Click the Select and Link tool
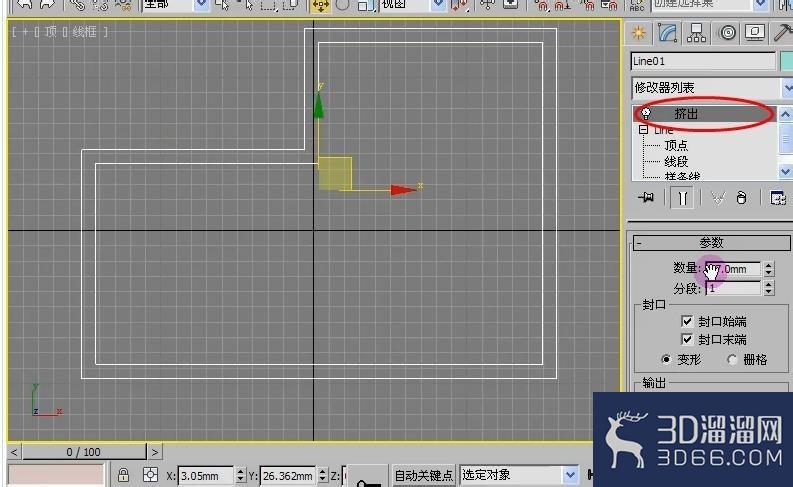The width and height of the screenshot is (793, 487). pyautogui.click(x=76, y=5)
